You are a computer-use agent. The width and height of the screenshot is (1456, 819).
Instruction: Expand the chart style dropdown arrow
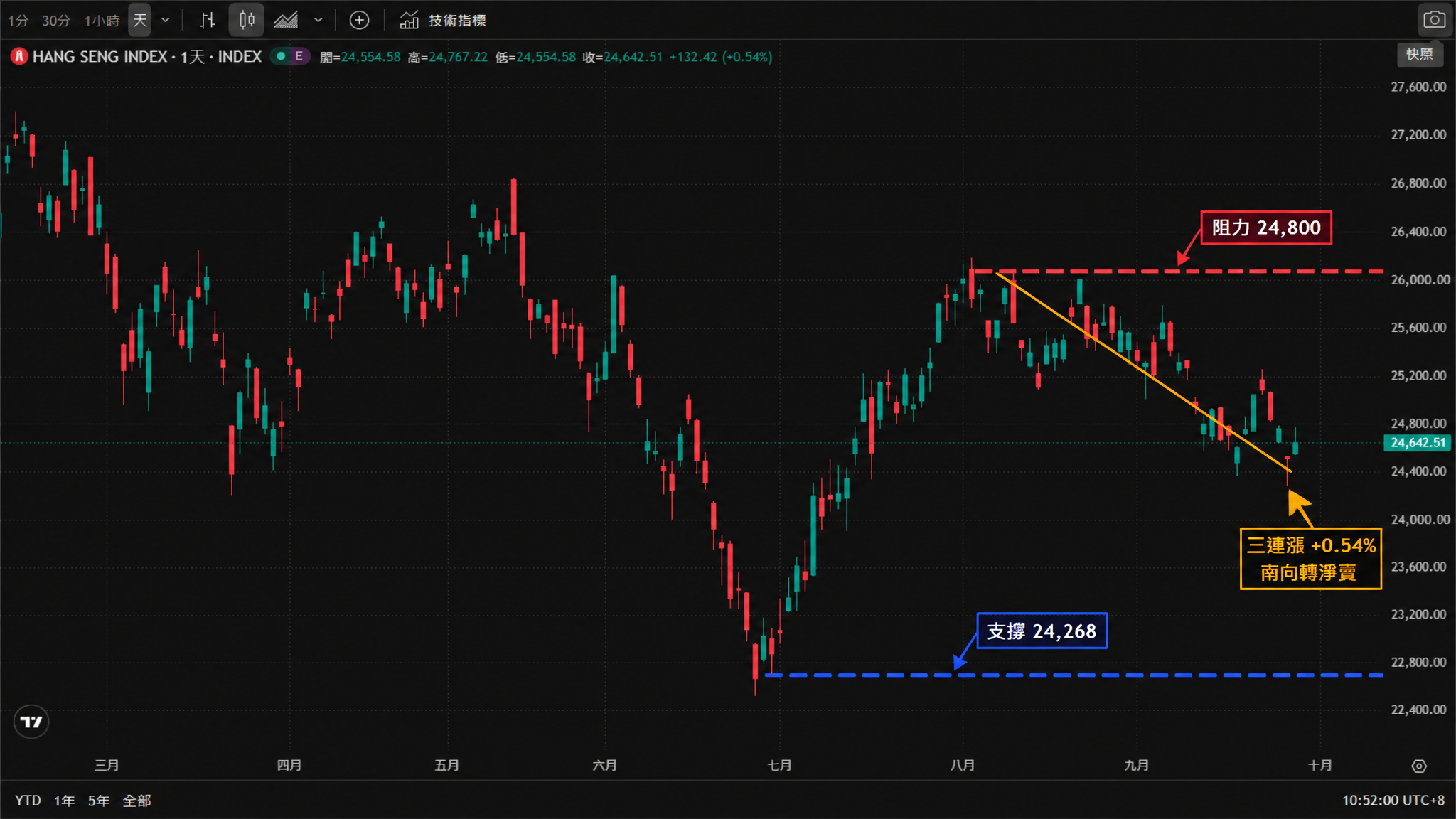point(318,20)
